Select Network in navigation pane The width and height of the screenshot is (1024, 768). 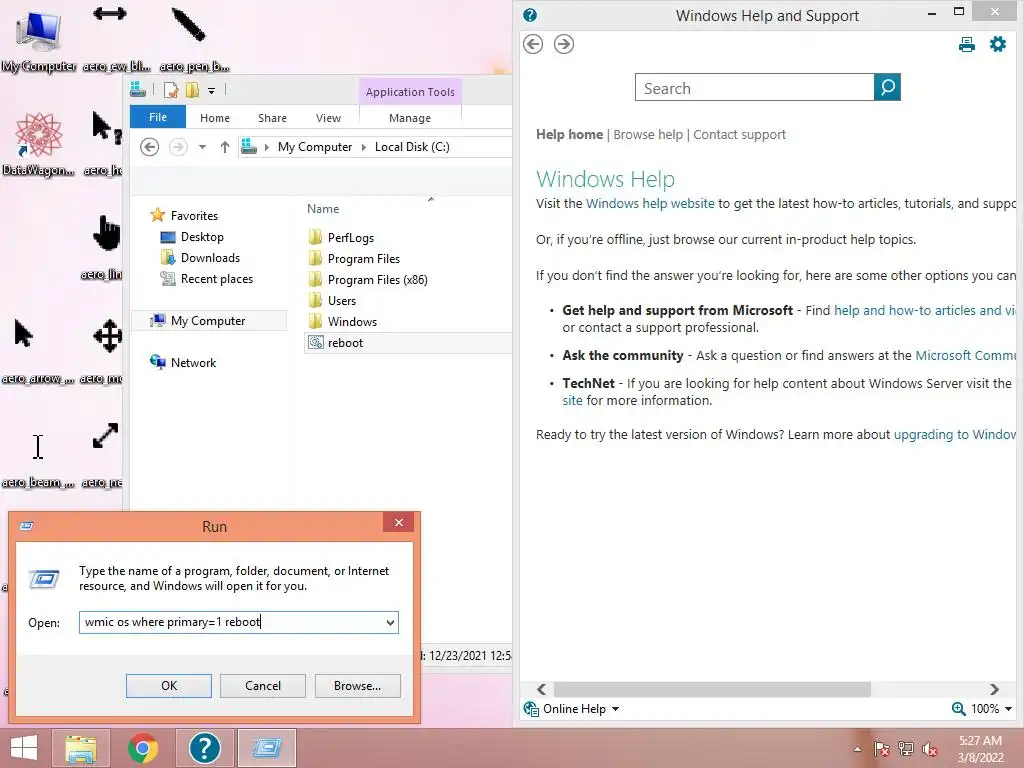click(x=193, y=362)
